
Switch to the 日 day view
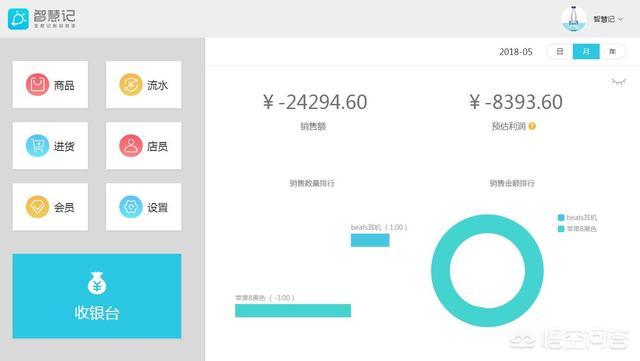tap(560, 51)
